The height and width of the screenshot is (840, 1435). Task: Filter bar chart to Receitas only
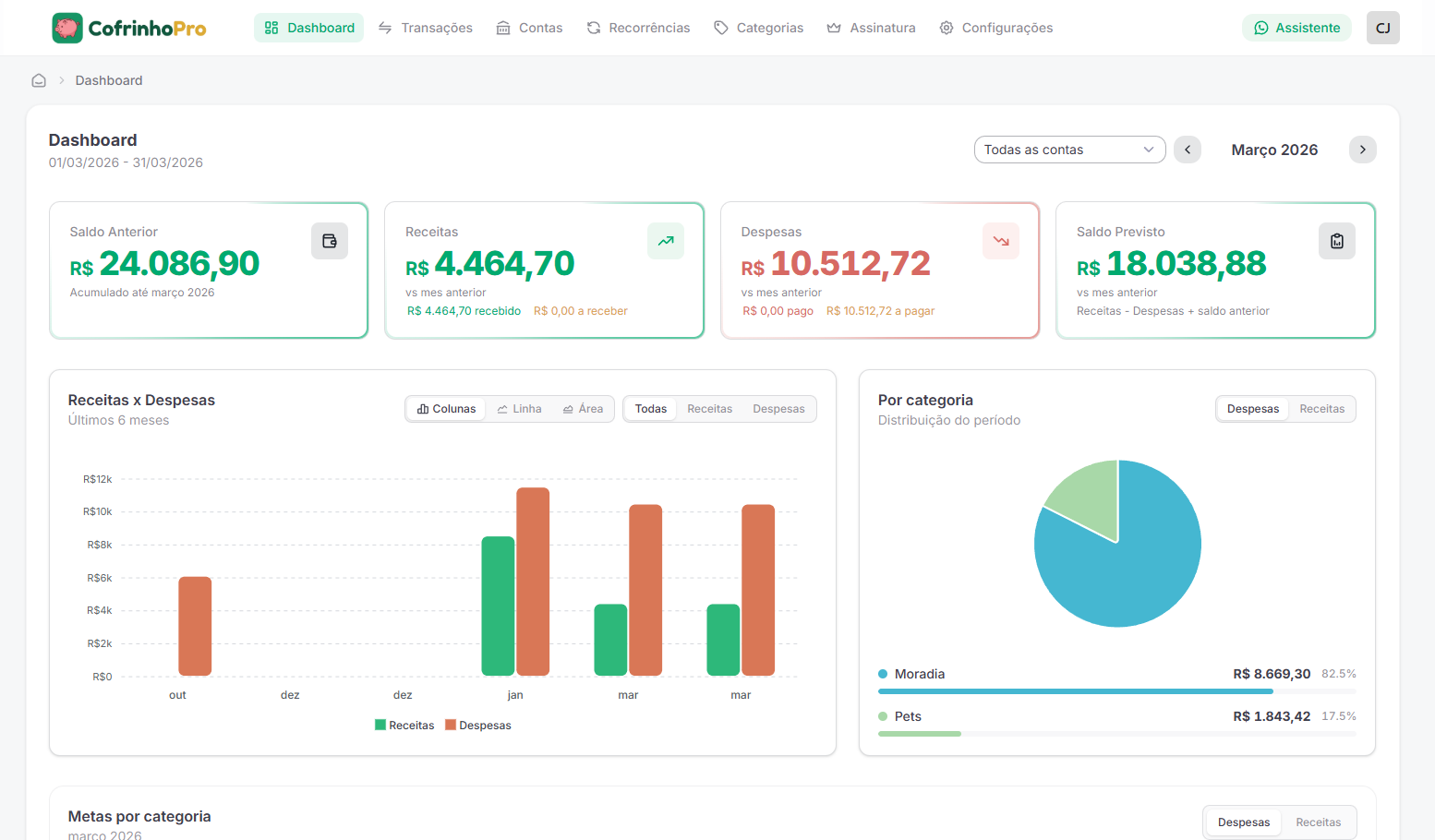click(709, 409)
